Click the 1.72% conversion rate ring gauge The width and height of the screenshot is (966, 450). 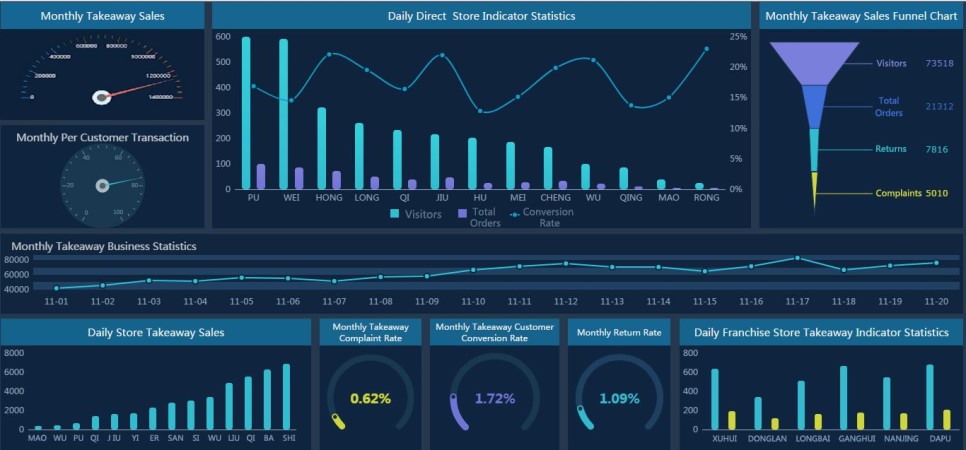pyautogui.click(x=494, y=398)
